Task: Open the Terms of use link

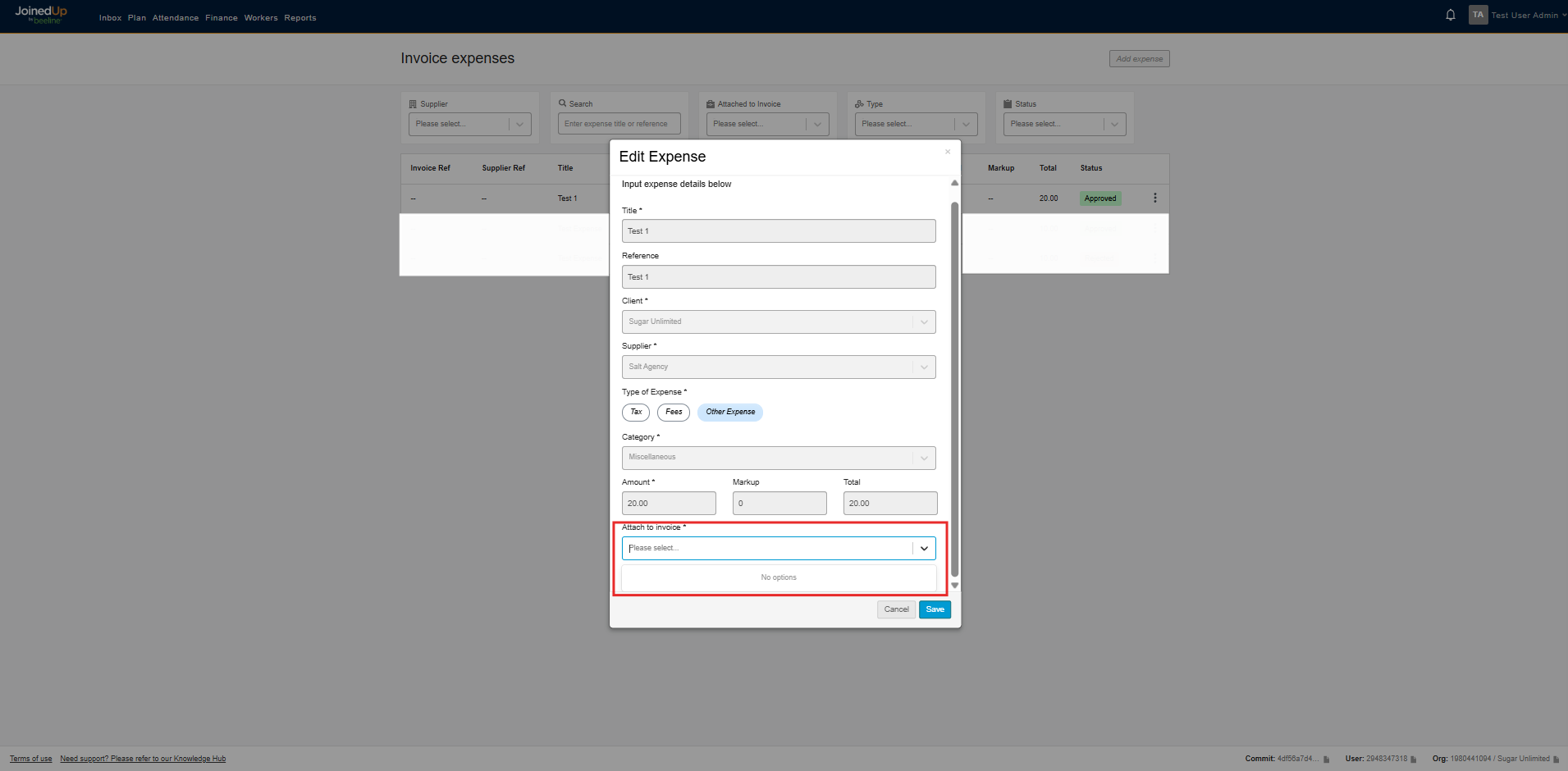Action: pos(30,758)
